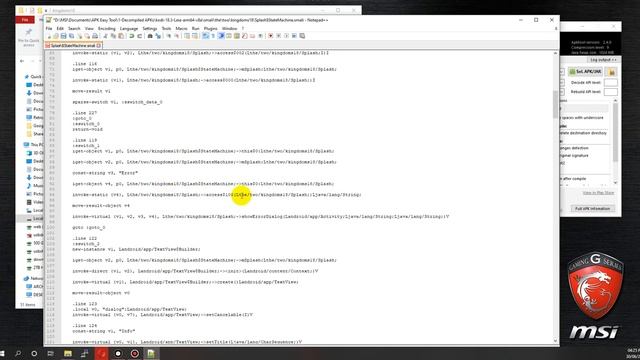Save the currently recorded macro
The image size is (640, 360).
click(x=302, y=36)
